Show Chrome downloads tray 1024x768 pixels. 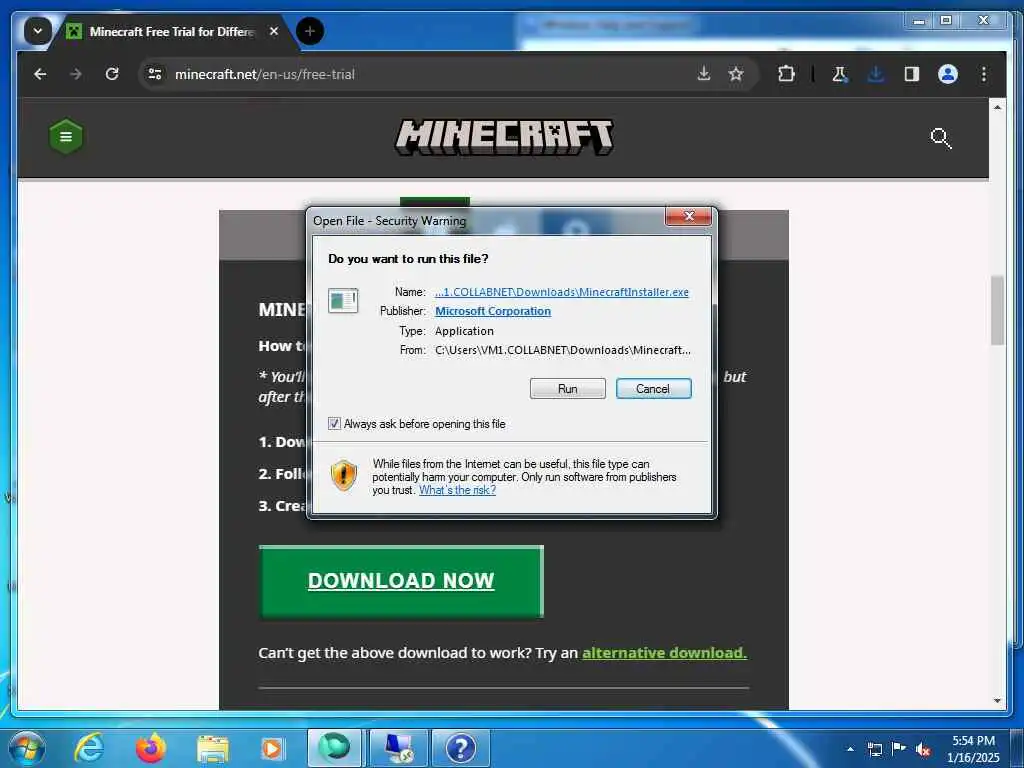875,74
